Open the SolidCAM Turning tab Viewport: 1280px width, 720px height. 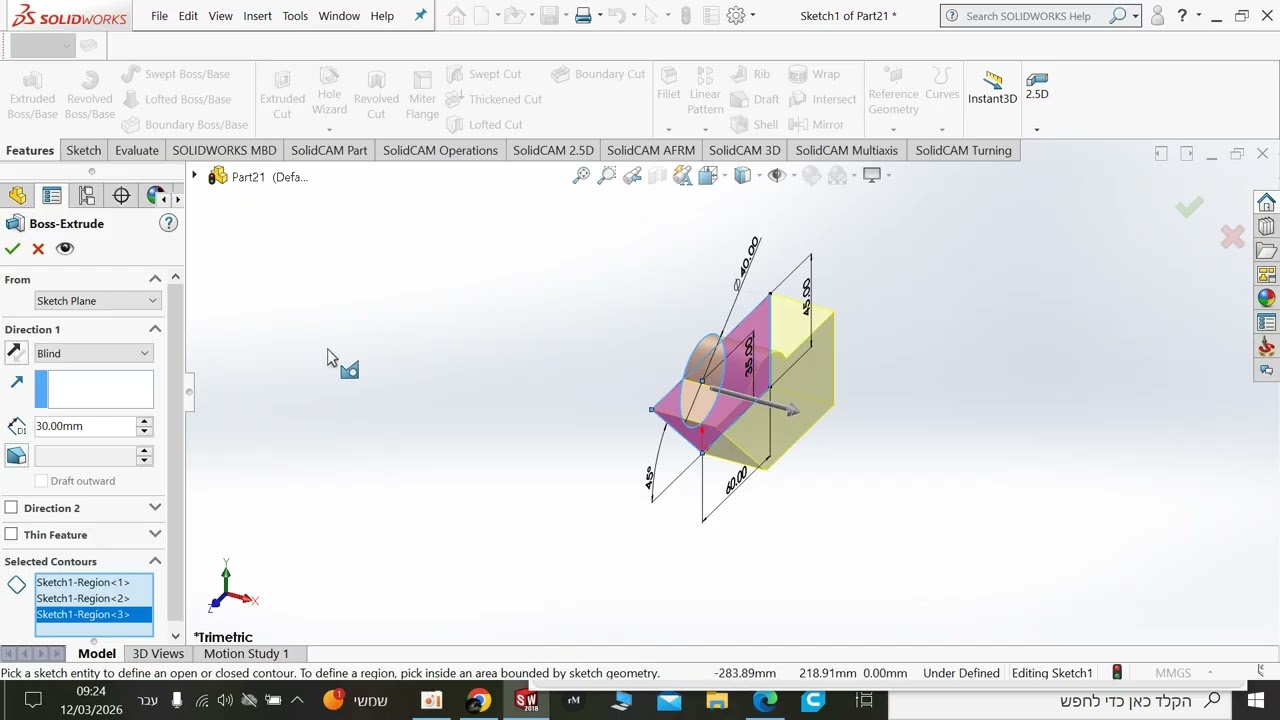[x=963, y=151]
